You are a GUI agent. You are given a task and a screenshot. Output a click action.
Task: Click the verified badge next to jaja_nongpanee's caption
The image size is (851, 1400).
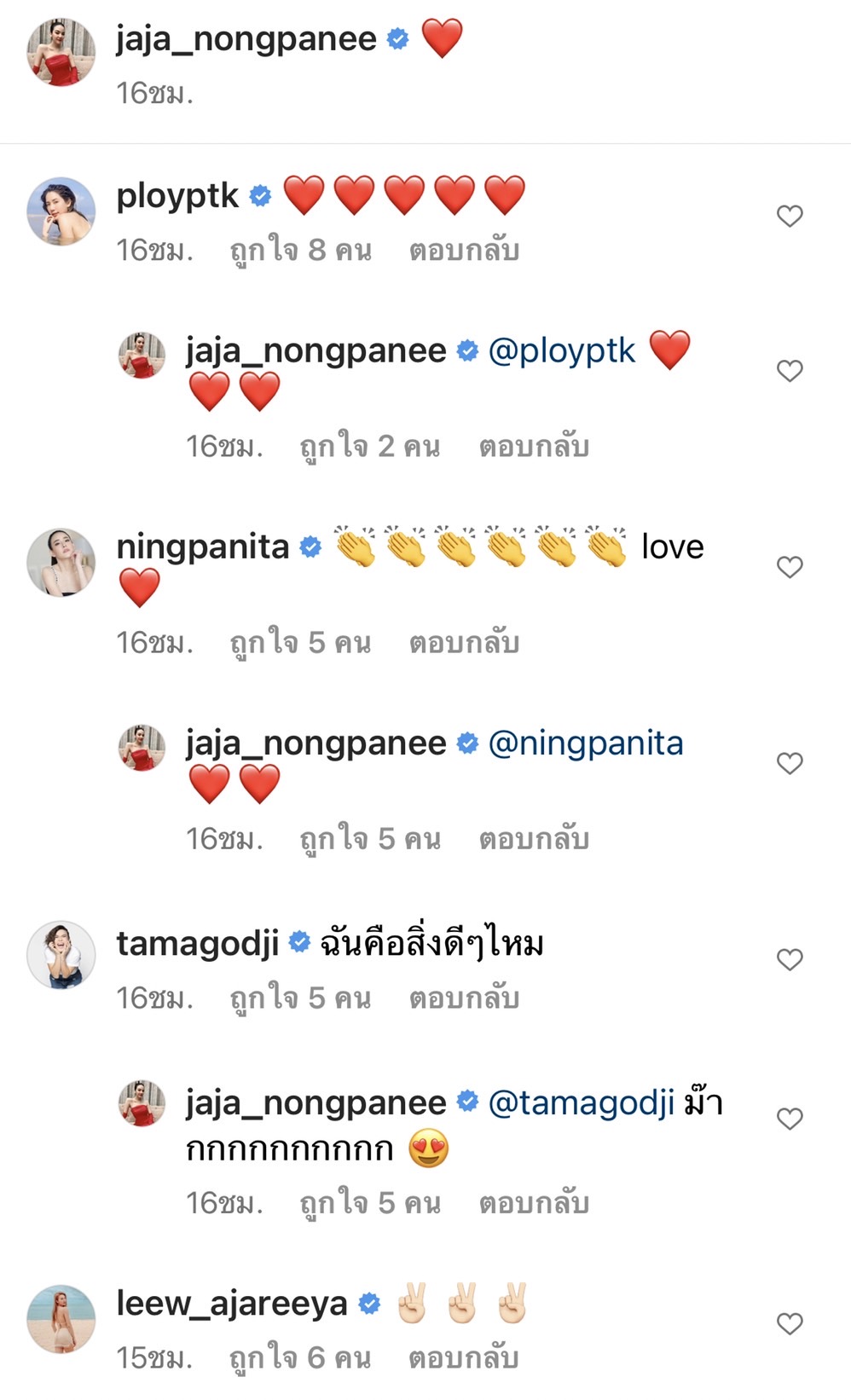396,38
